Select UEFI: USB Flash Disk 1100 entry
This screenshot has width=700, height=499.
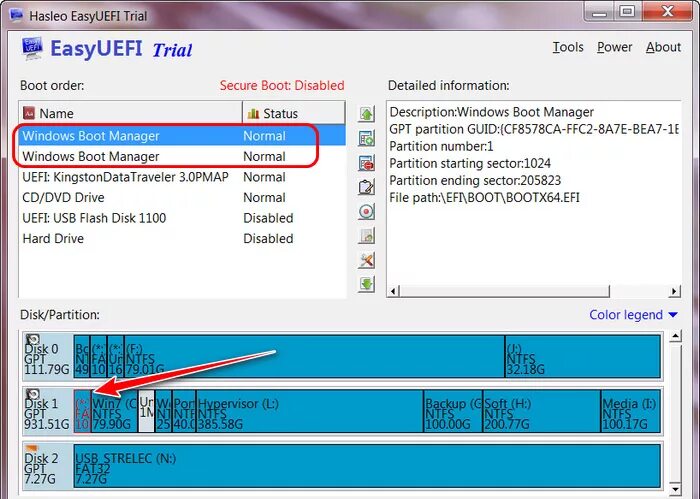pos(182,218)
